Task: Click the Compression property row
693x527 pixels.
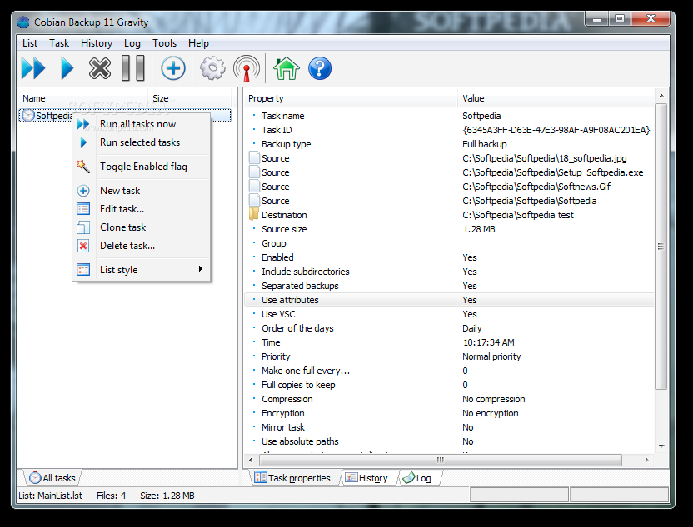Action: (449, 399)
